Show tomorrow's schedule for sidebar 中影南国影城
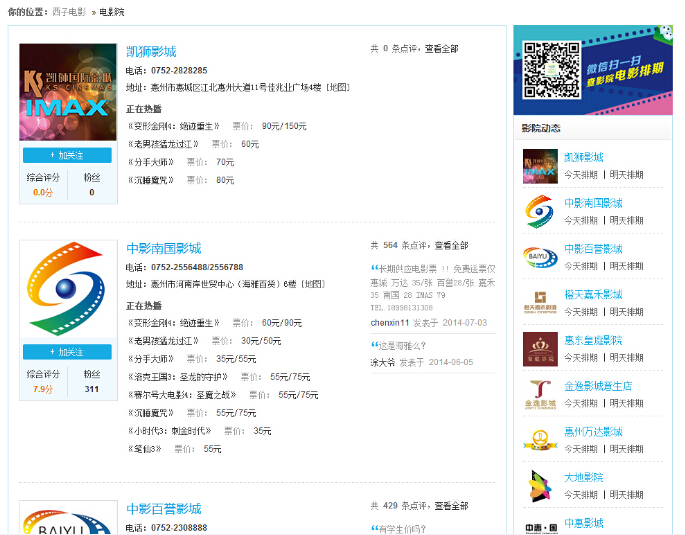This screenshot has width=685, height=535. (x=626, y=220)
